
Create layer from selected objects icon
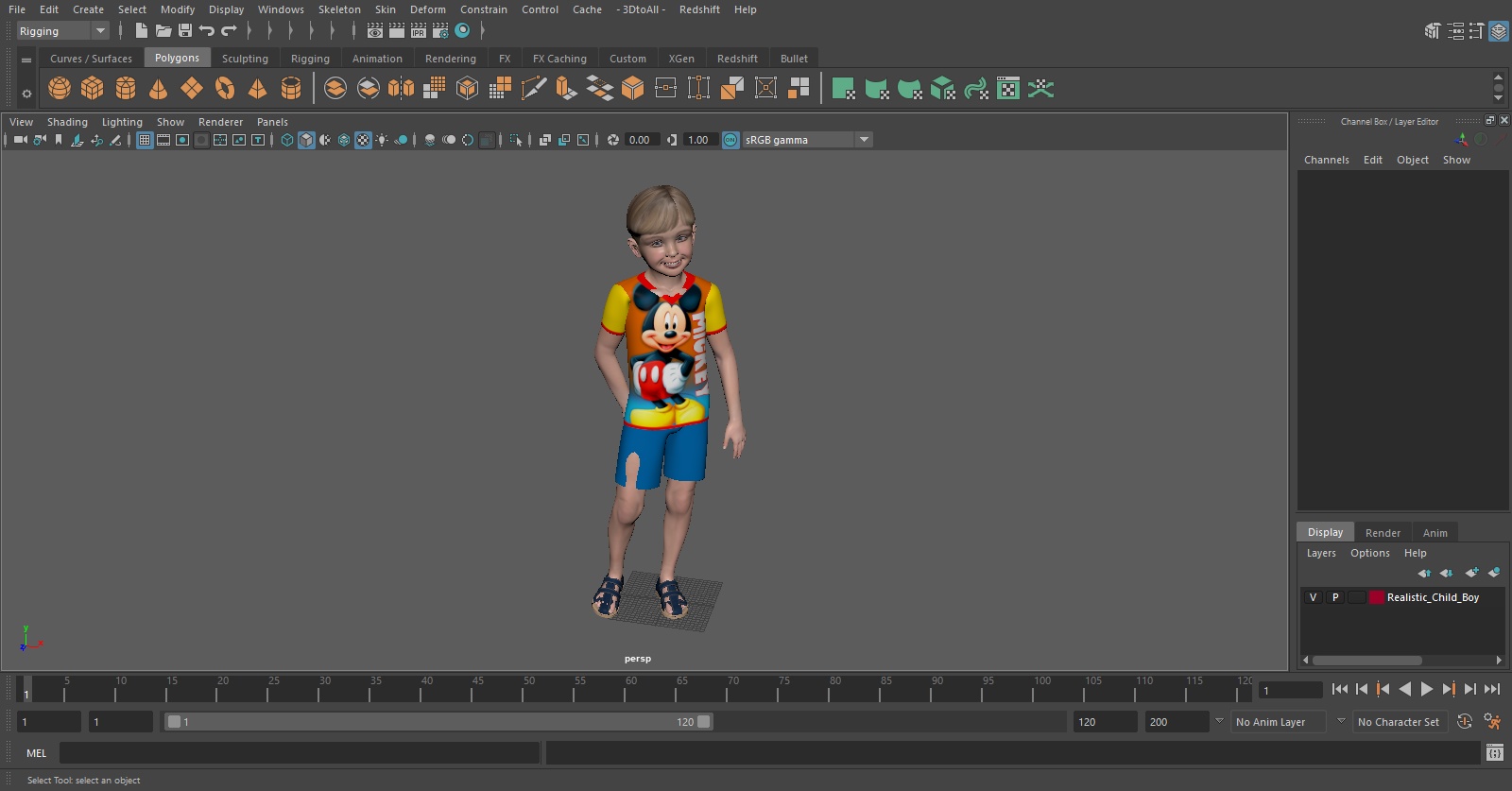[1494, 573]
